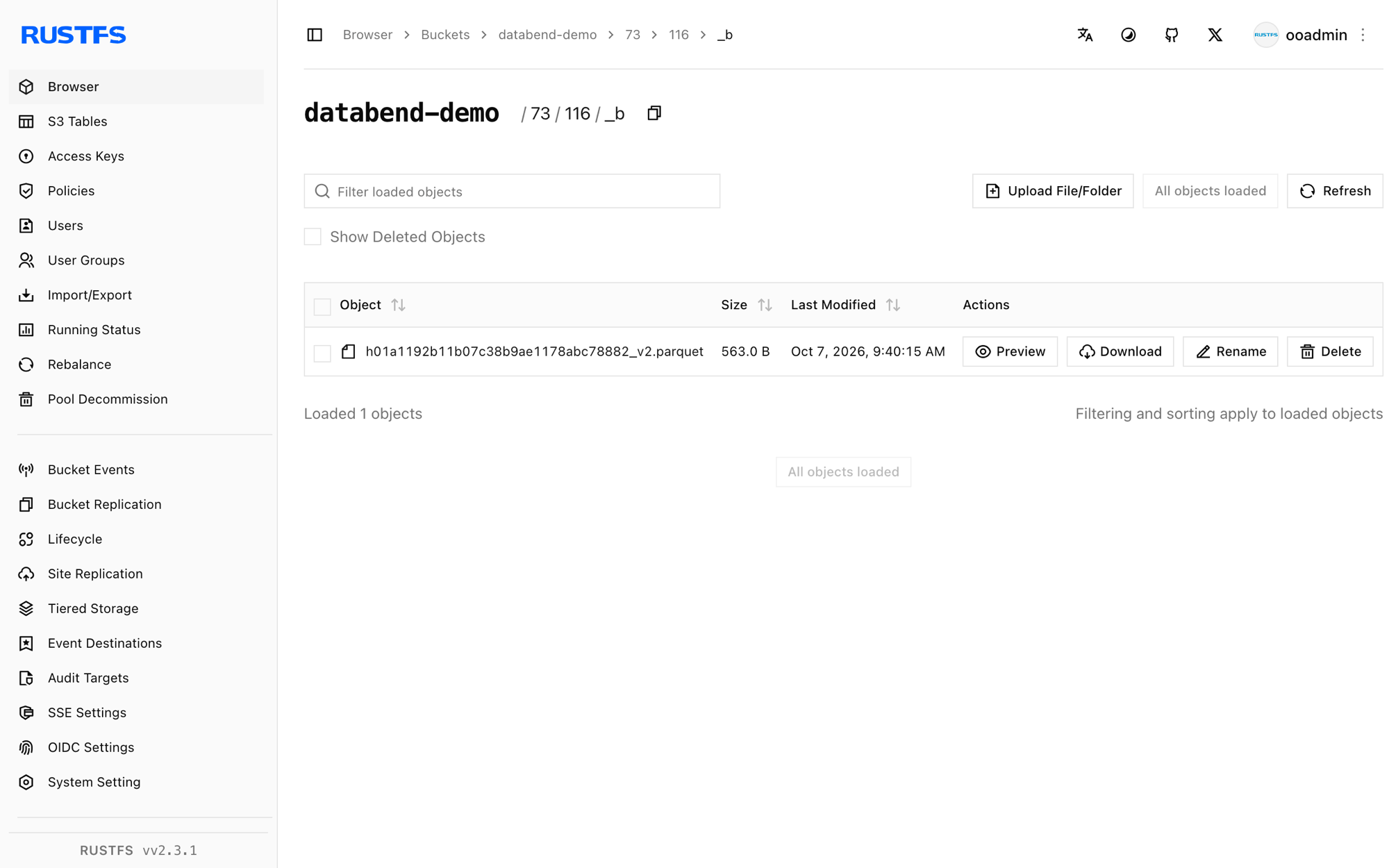Image resolution: width=1389 pixels, height=868 pixels.
Task: Click the Upload File/Folder button
Action: 1053,191
